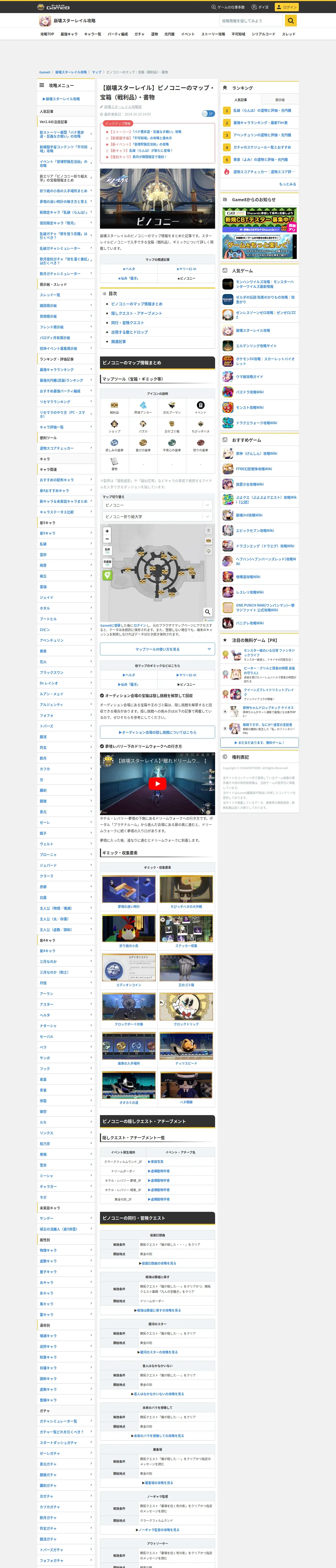Expand マップツールの使い方を見る section
The image size is (336, 1568).
(157, 649)
